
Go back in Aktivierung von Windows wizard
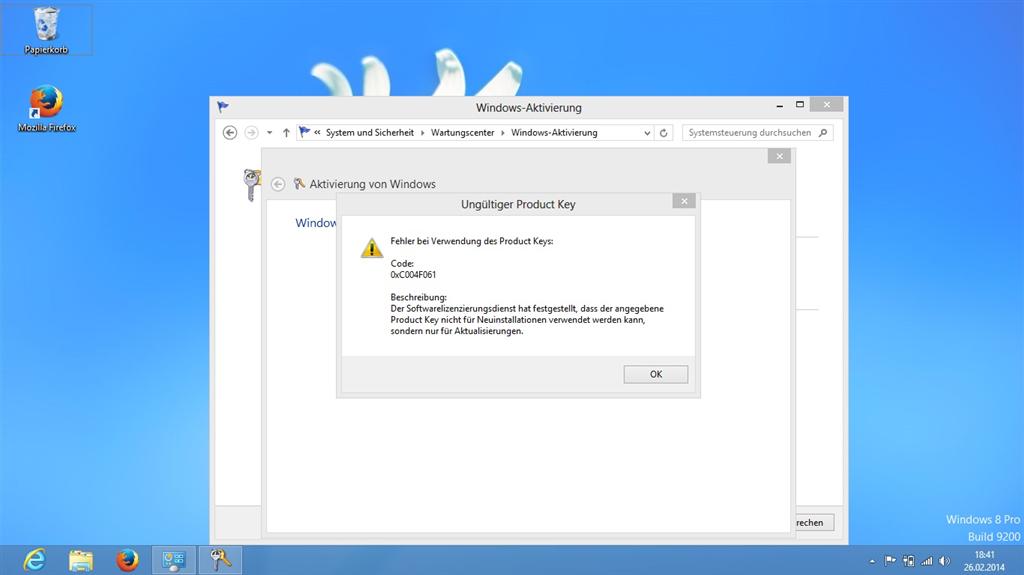point(278,184)
